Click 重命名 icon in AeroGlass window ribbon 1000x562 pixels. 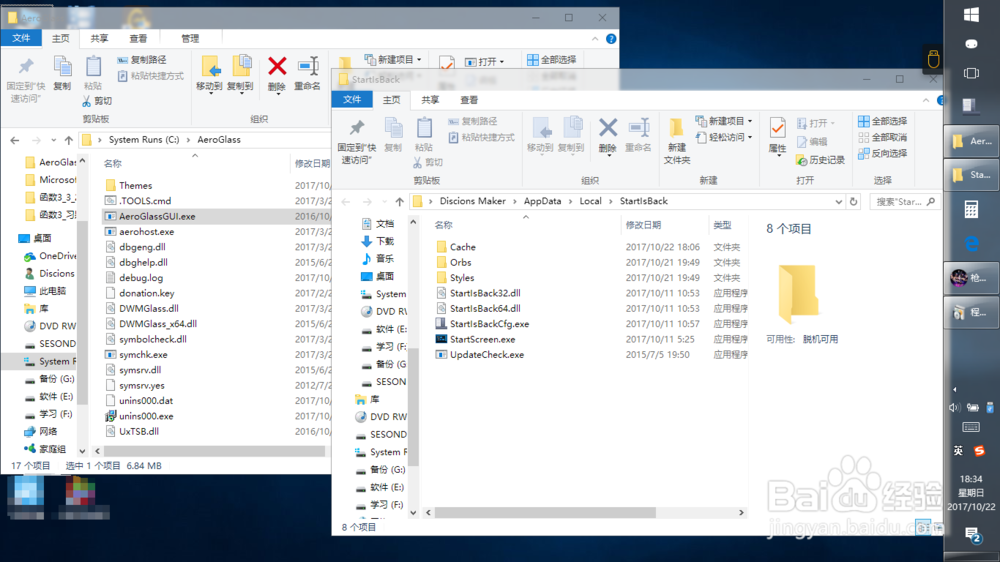click(307, 73)
